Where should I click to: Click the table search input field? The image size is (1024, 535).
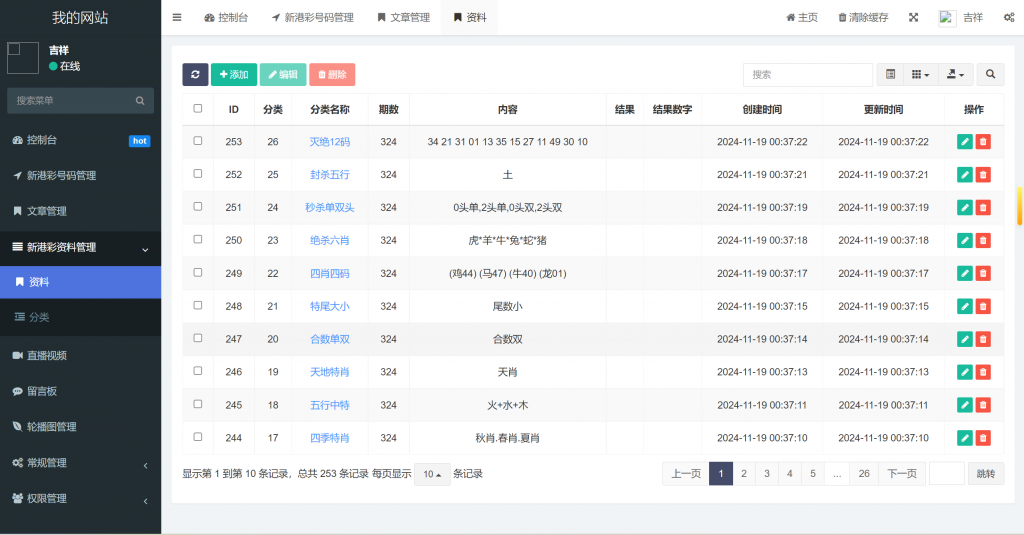coord(807,75)
